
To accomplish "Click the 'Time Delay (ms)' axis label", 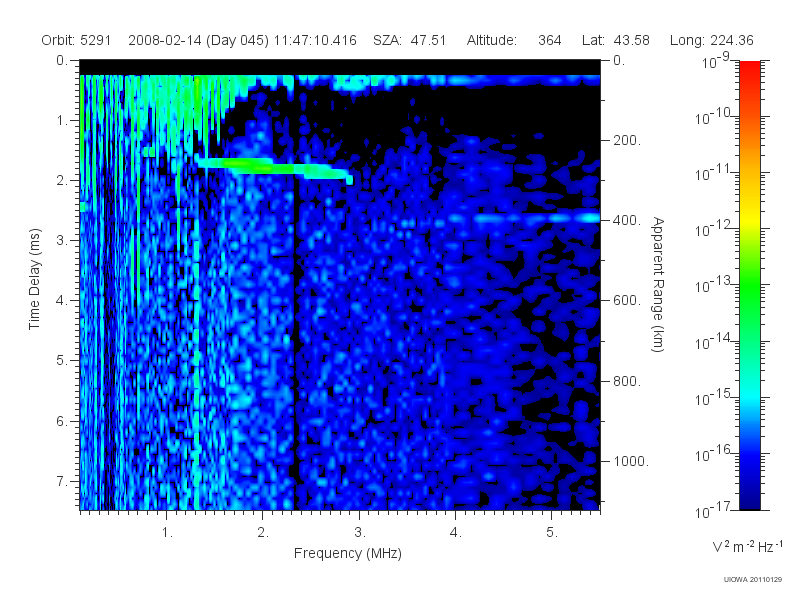I will [34, 279].
